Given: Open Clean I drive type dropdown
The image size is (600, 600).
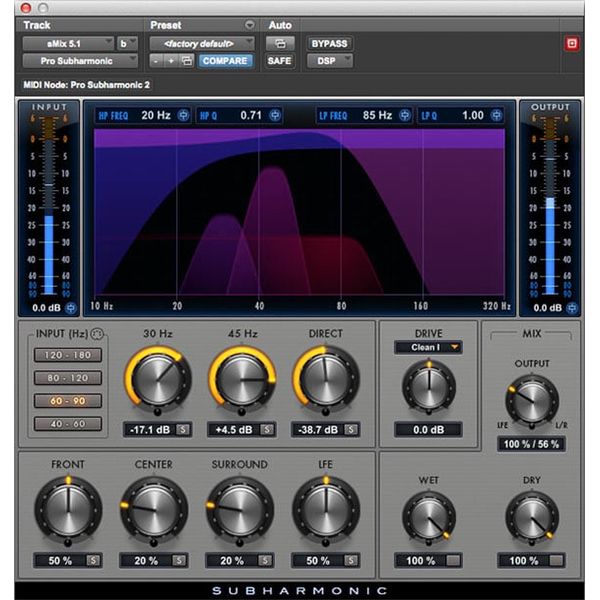Looking at the screenshot, I should tap(428, 347).
